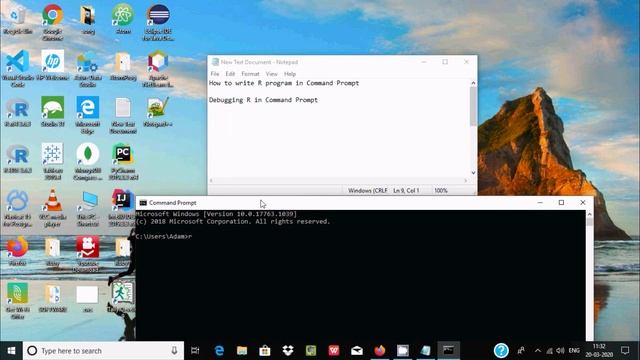Viewport: 640px width, 360px height.
Task: Launch Microsoft Edge from the desktop icon
Action: click(x=88, y=115)
